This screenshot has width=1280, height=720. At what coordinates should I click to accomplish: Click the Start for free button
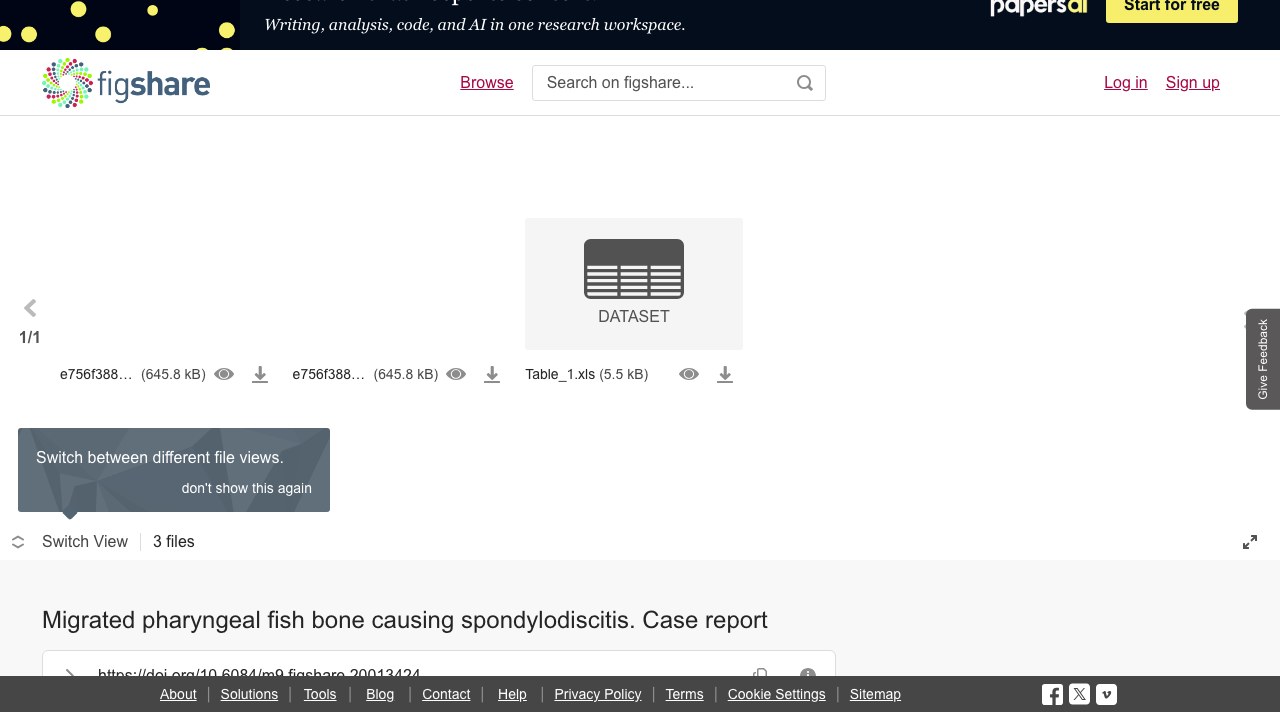pyautogui.click(x=1172, y=8)
